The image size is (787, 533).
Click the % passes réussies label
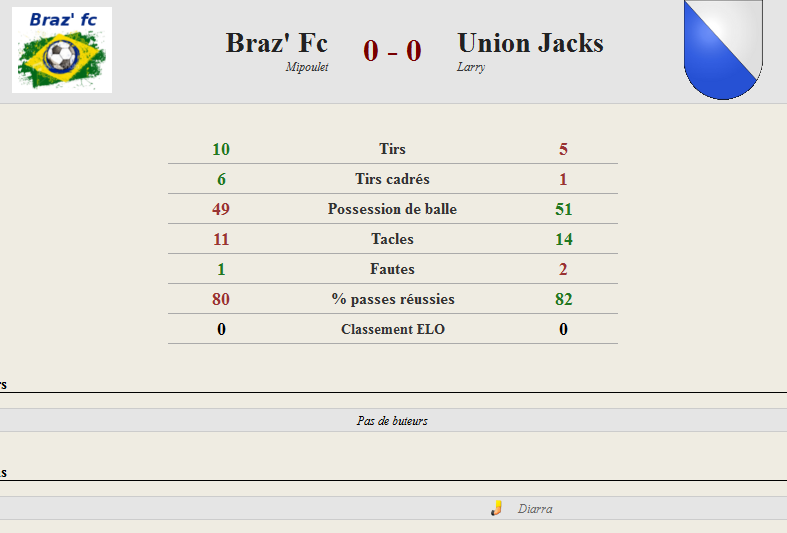tap(392, 299)
